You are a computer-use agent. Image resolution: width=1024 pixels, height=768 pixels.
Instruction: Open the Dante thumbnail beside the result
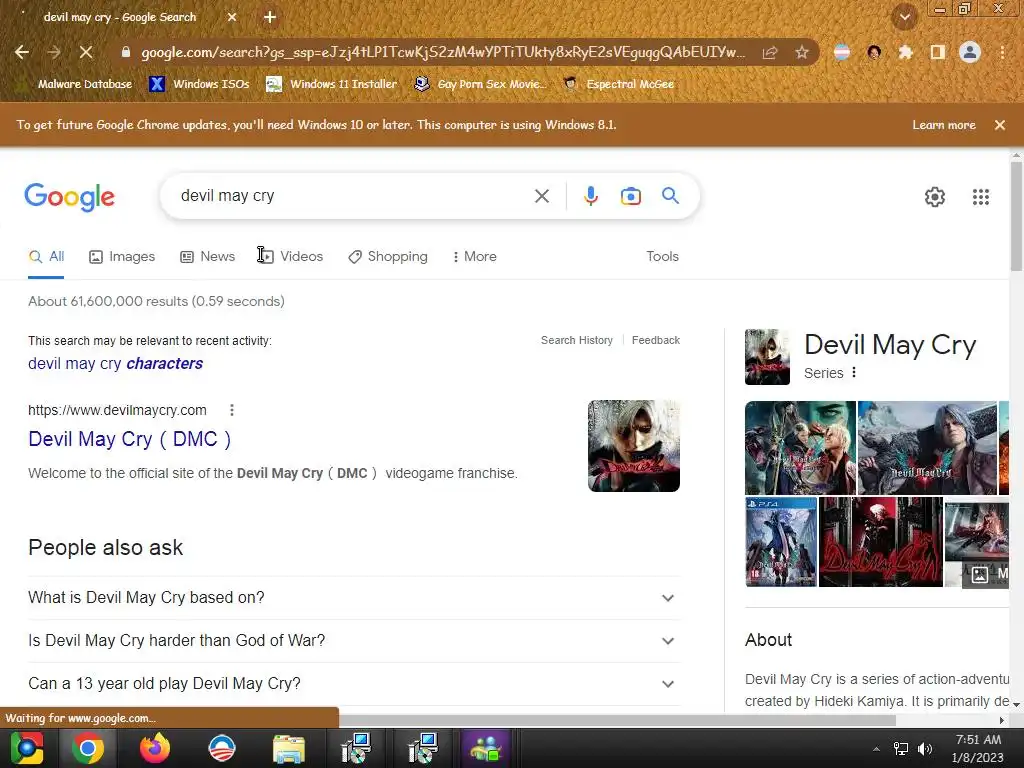[633, 446]
